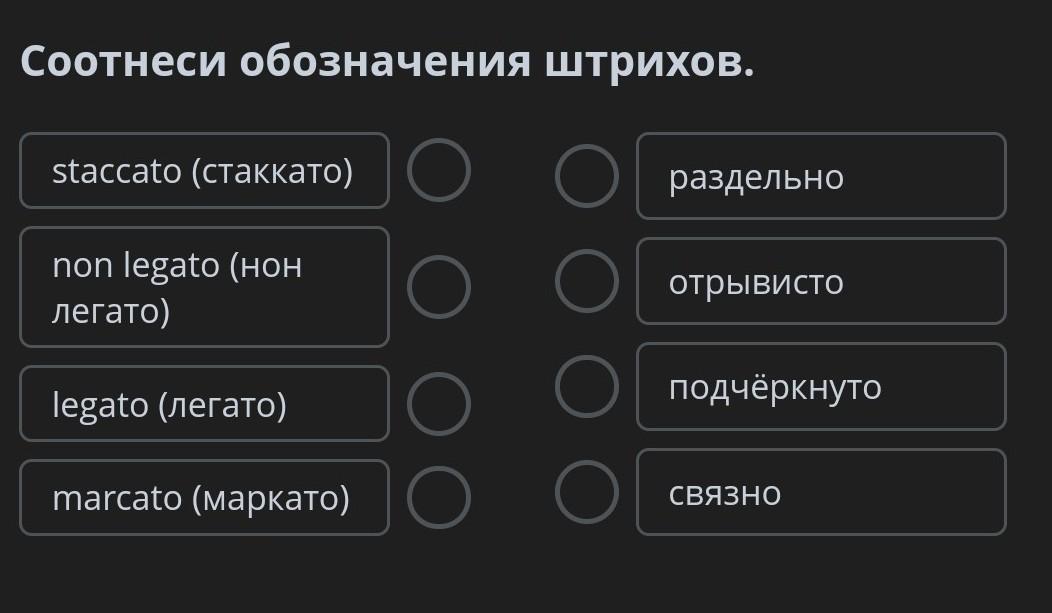Select the radio circle beside подчёркнуто
The width and height of the screenshot is (1052, 613).
[x=586, y=386]
